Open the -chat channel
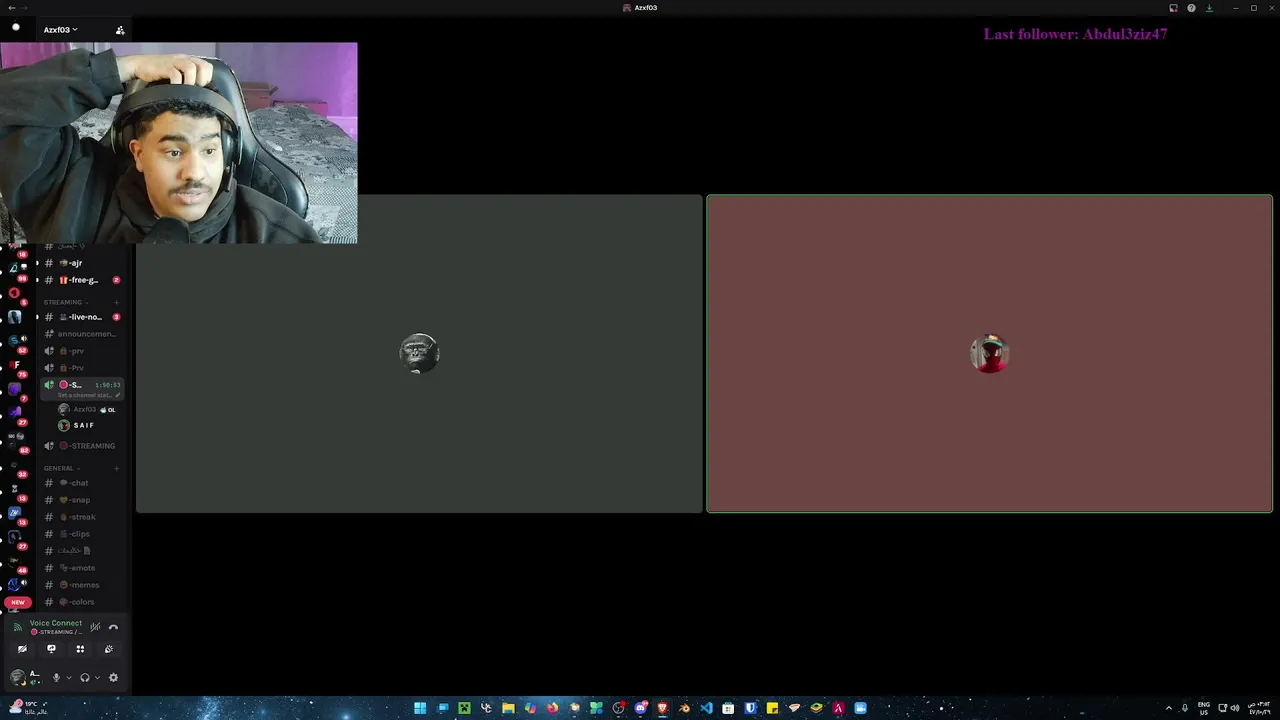 80,483
